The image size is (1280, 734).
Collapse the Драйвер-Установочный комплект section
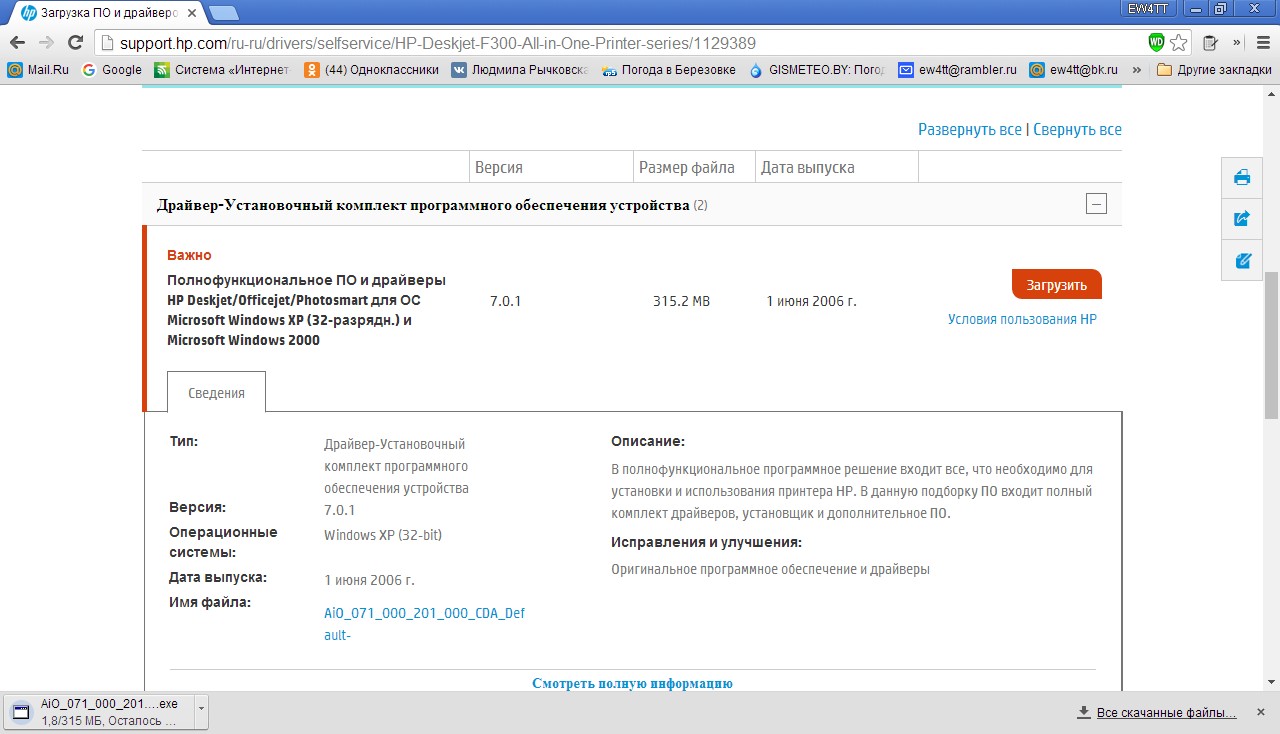click(1096, 205)
